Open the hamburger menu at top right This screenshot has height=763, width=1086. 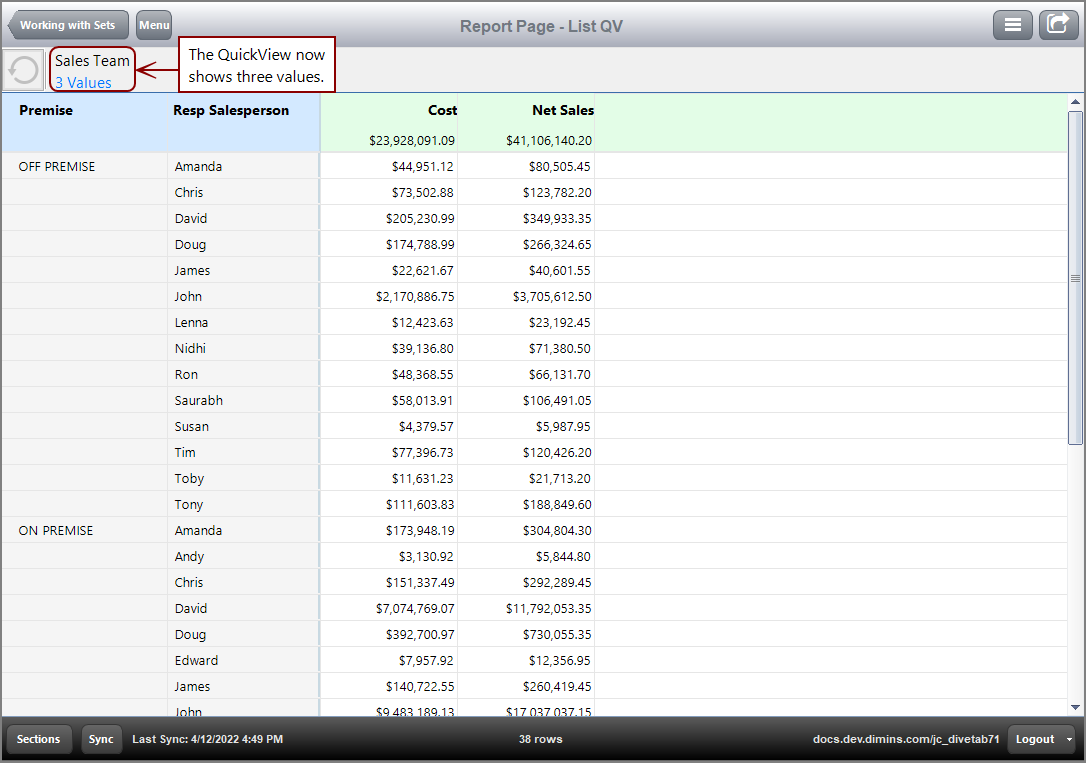pos(1013,24)
